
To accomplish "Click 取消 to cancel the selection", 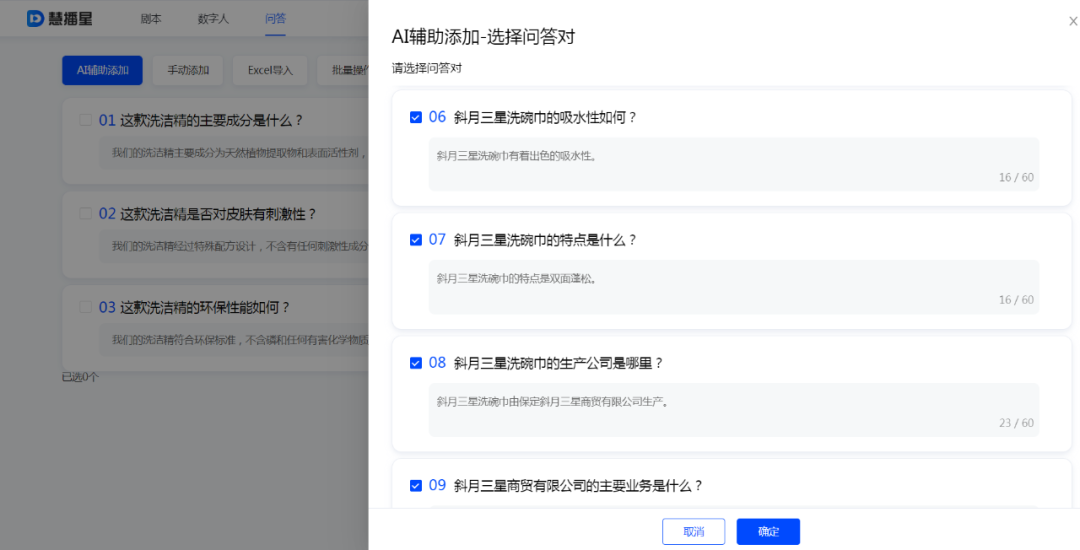I will [x=693, y=532].
